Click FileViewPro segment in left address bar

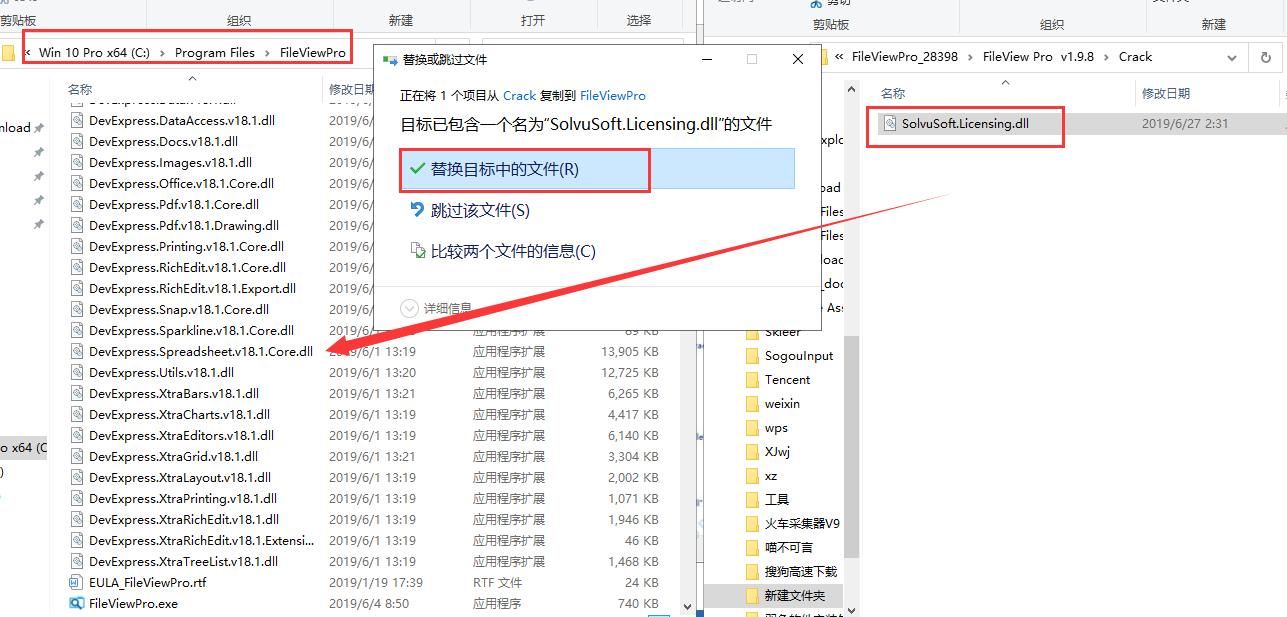(312, 53)
